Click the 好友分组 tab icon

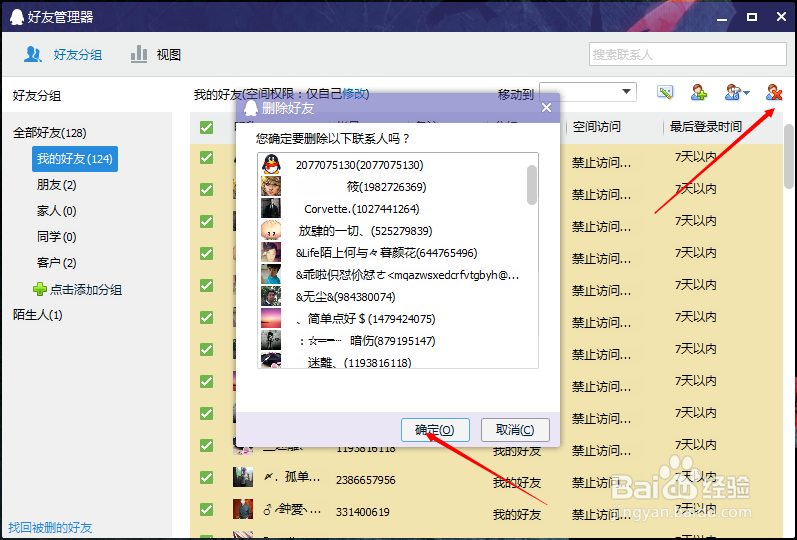point(33,54)
